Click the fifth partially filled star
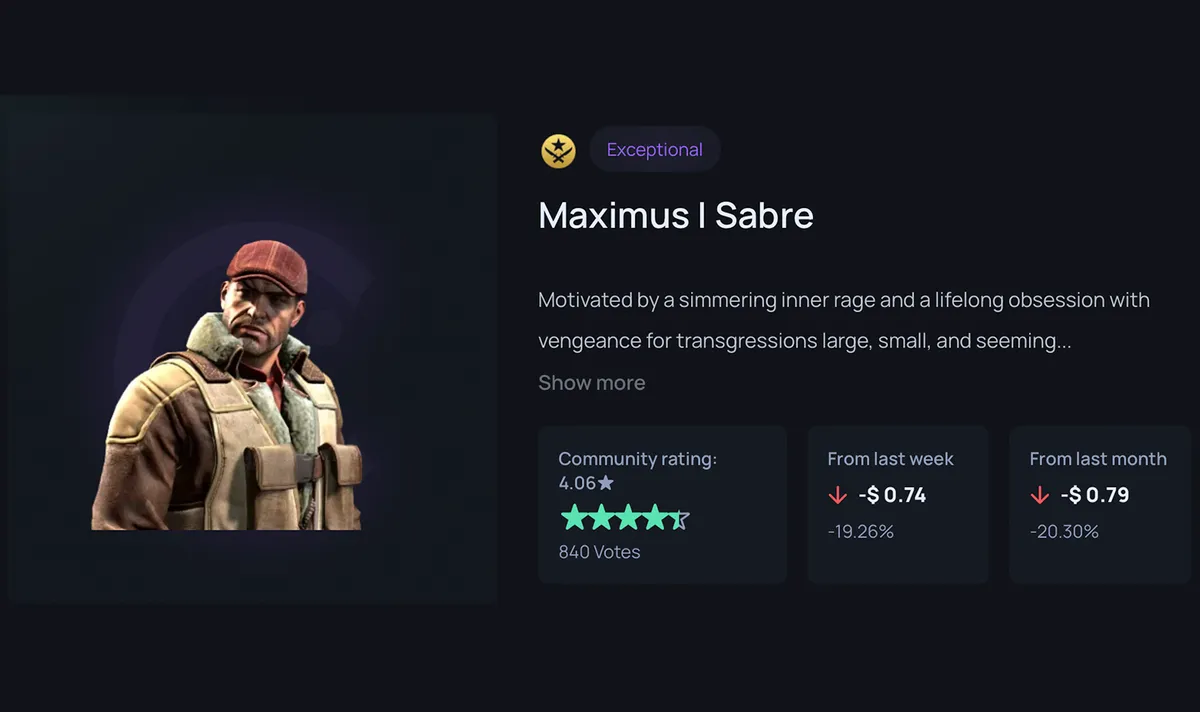Viewport: 1200px width, 712px height. tap(680, 518)
